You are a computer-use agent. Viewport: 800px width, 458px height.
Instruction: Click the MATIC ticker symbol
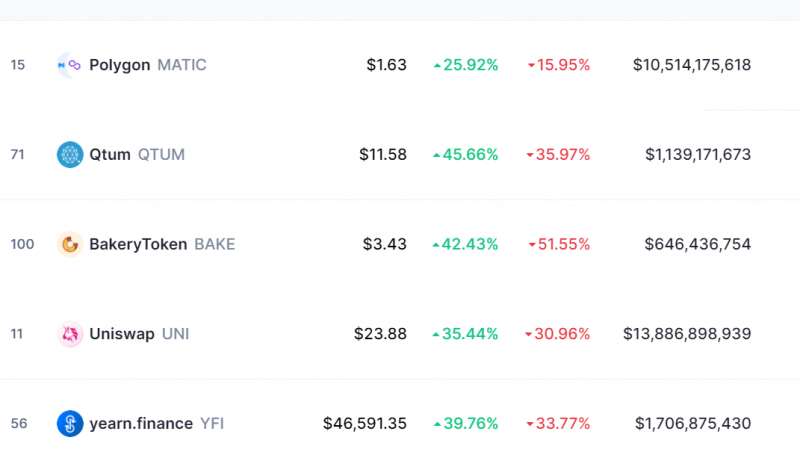[182, 65]
